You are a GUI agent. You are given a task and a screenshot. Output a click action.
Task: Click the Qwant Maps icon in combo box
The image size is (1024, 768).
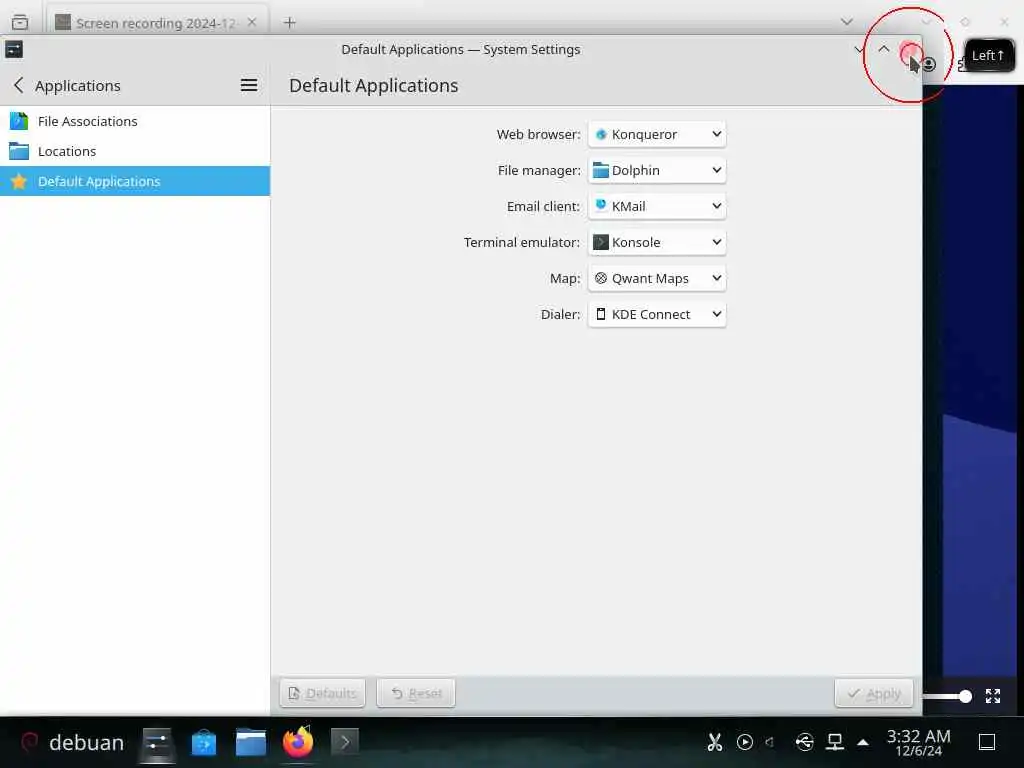(x=601, y=278)
